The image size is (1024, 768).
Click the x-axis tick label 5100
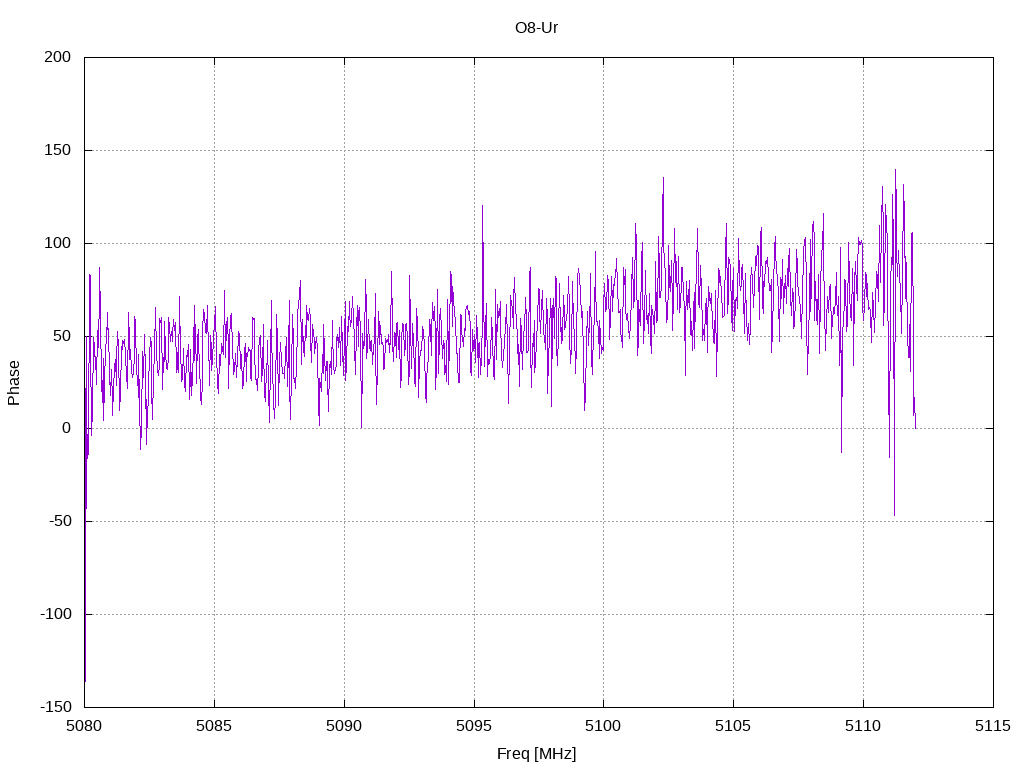[x=603, y=726]
